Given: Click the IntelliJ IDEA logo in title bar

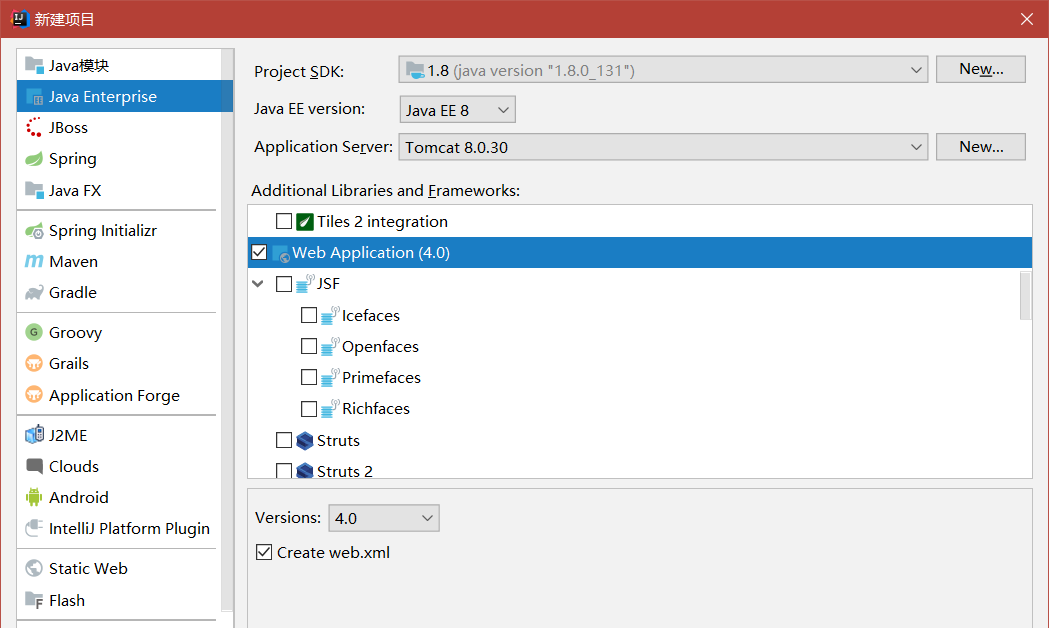Looking at the screenshot, I should click(x=20, y=19).
